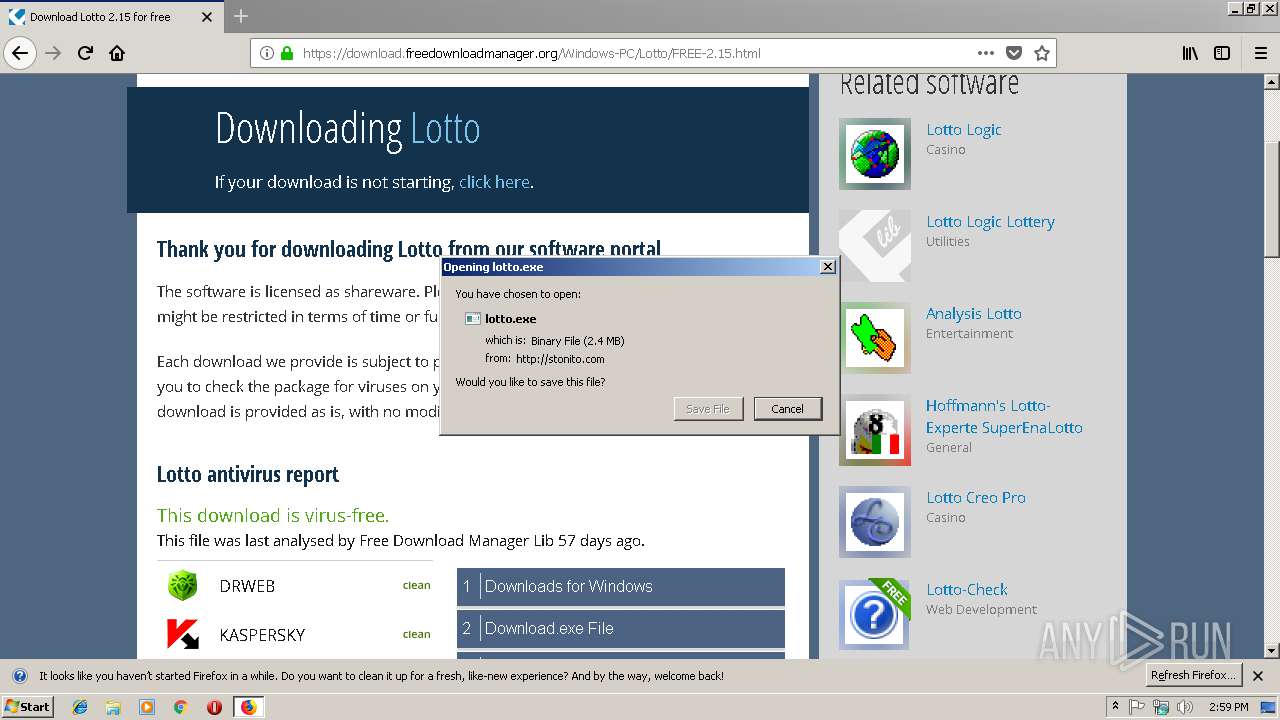This screenshot has height=720, width=1280.
Task: Close the Opening lotto.exe dialog
Action: (x=827, y=267)
